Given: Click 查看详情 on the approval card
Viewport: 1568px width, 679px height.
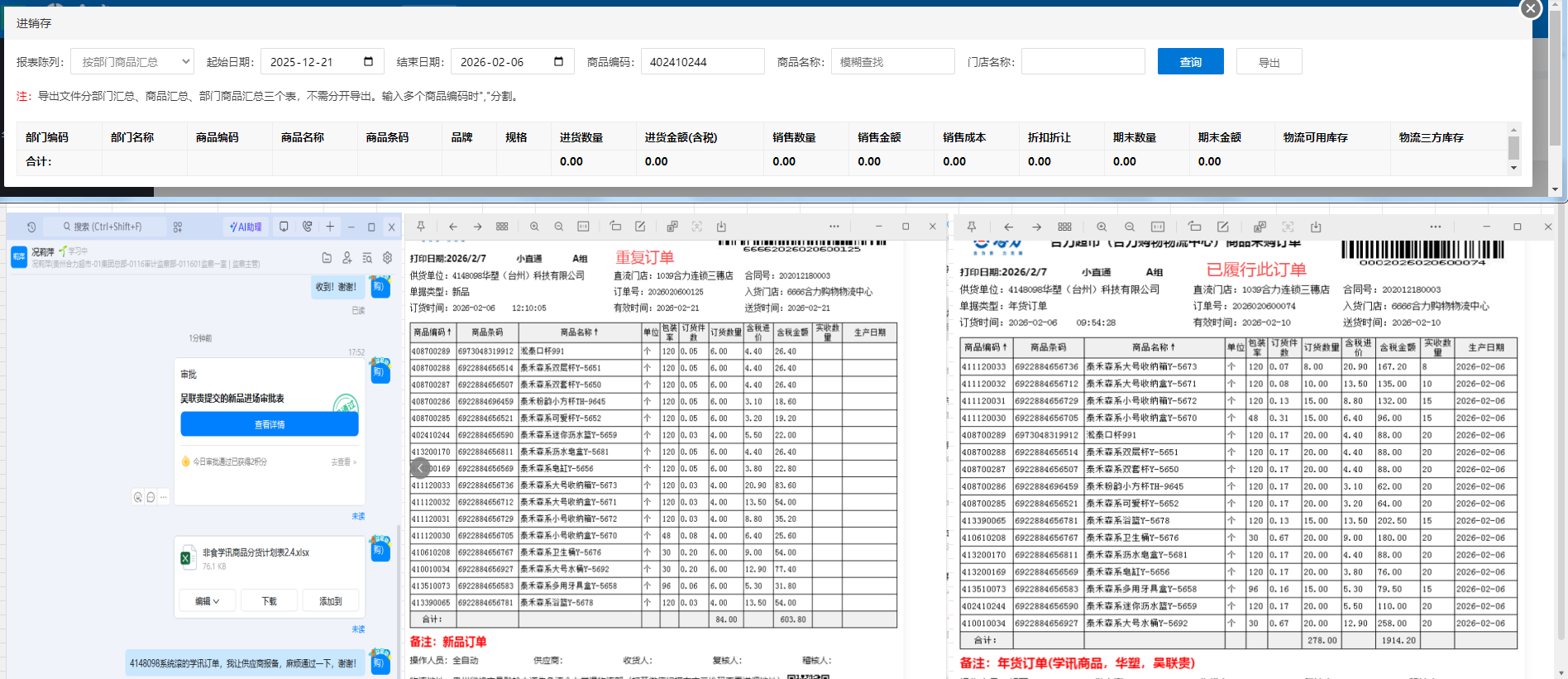Looking at the screenshot, I should pyautogui.click(x=270, y=424).
